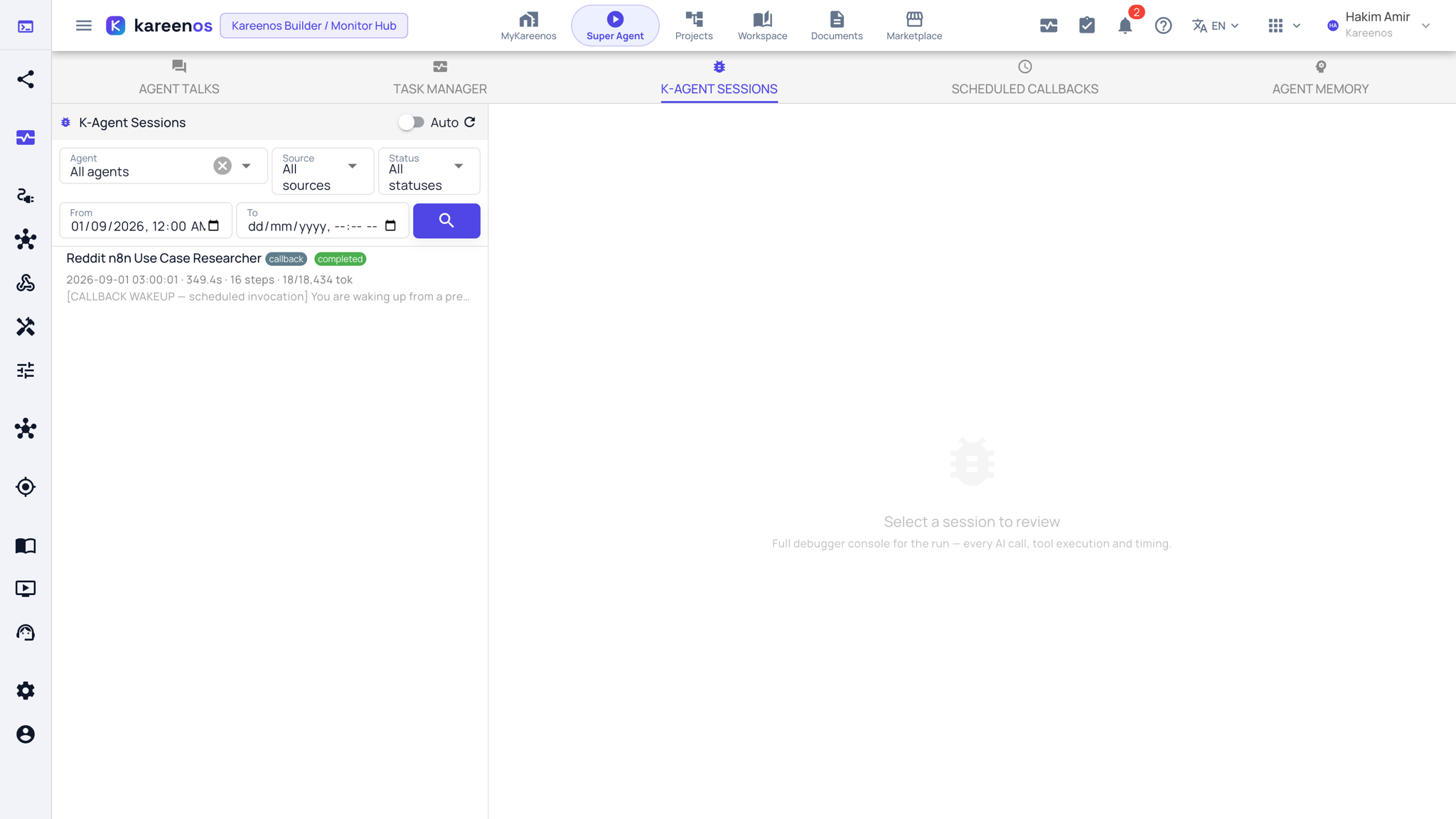The height and width of the screenshot is (819, 1456).
Task: Open Documents in top navigation
Action: click(837, 26)
